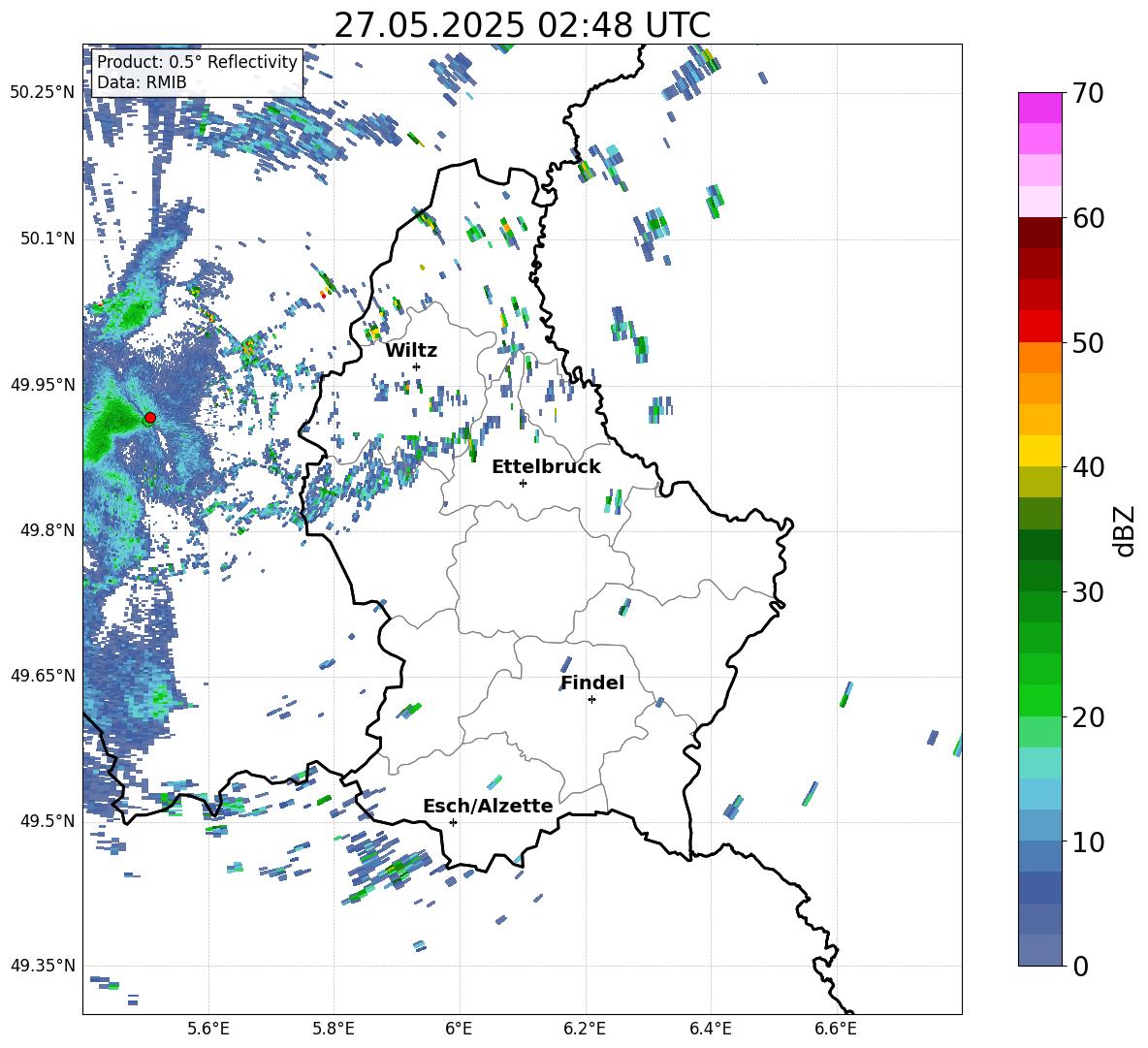
Task: Click the 50.25°N latitude label
Action: click(x=43, y=93)
